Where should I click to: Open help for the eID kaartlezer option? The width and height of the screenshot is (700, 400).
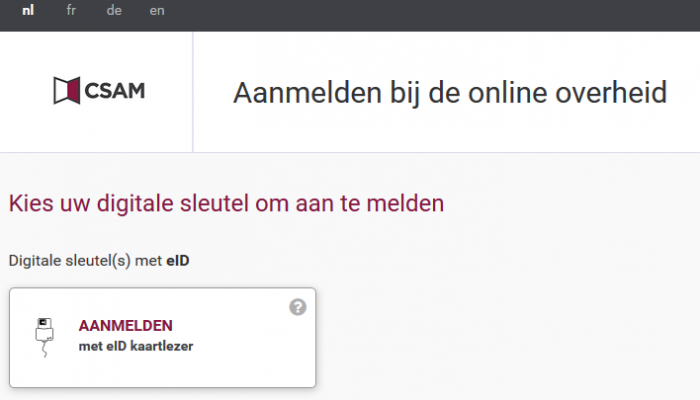click(298, 307)
